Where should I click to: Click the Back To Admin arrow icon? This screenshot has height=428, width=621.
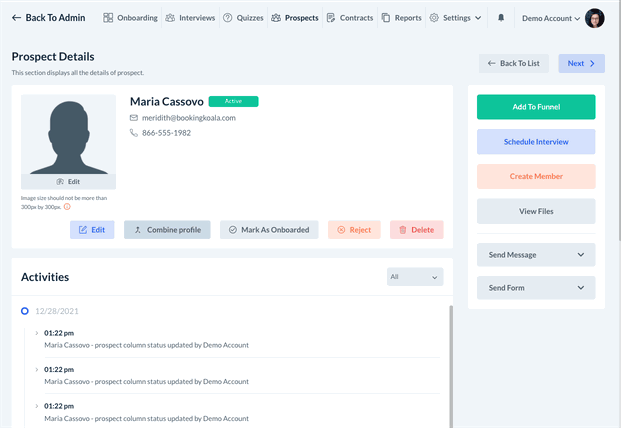pyautogui.click(x=16, y=18)
